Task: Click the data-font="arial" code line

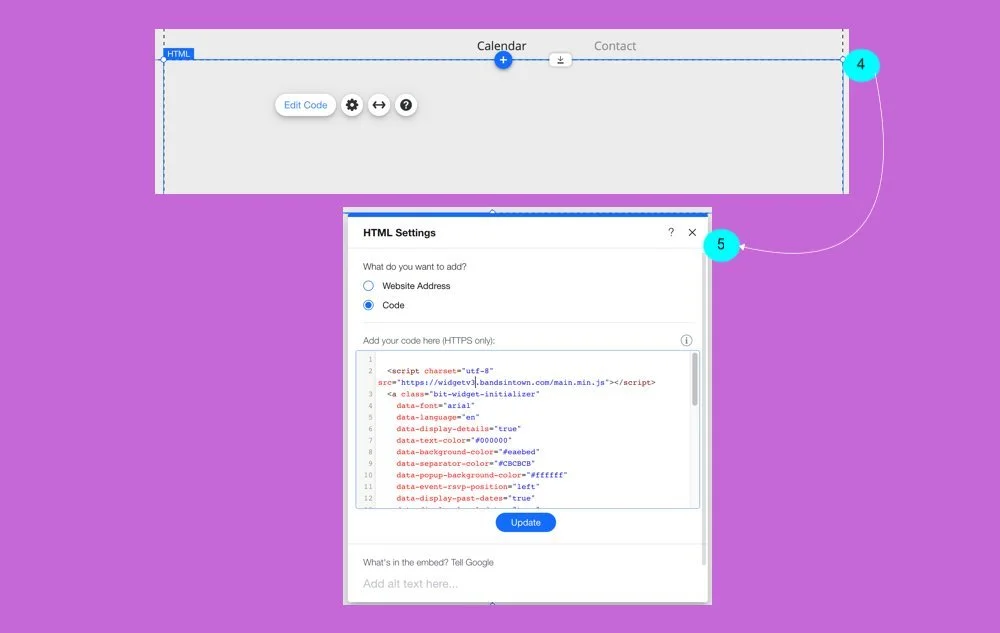Action: coord(436,405)
